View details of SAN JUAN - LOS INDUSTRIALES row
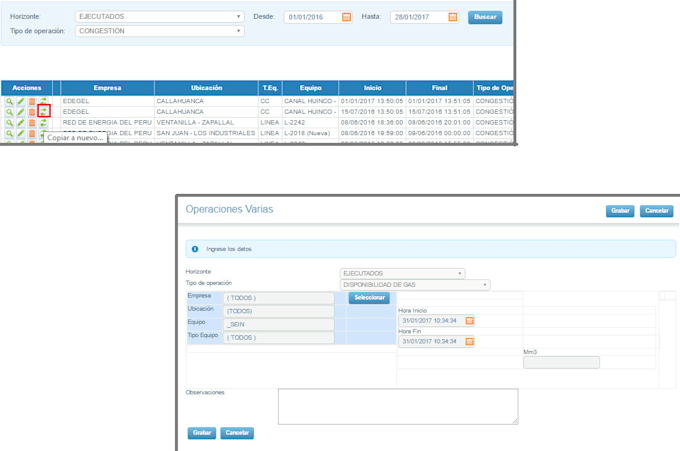The image size is (680, 451). click(x=9, y=134)
